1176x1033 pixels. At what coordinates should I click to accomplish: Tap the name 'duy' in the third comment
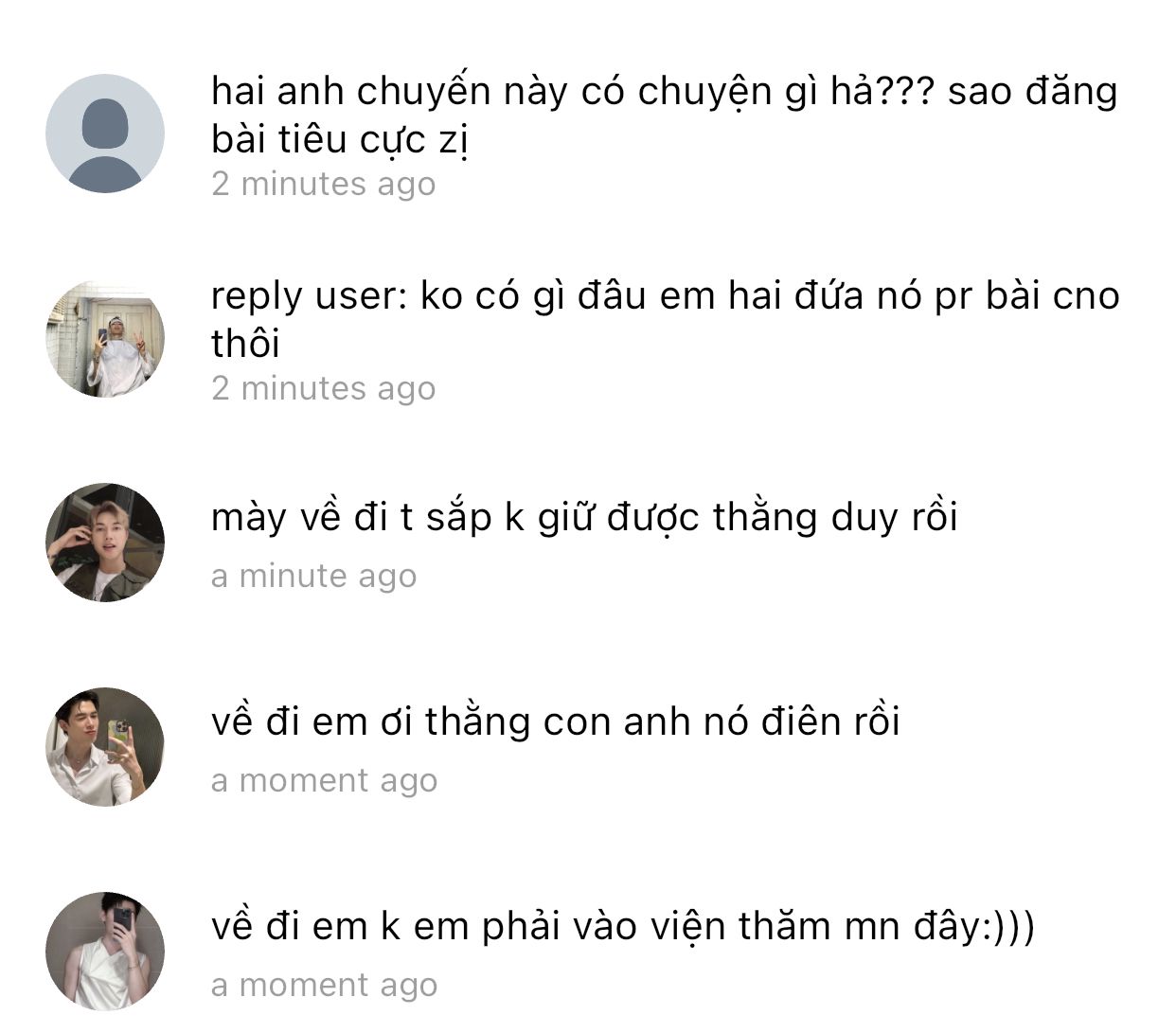865,519
